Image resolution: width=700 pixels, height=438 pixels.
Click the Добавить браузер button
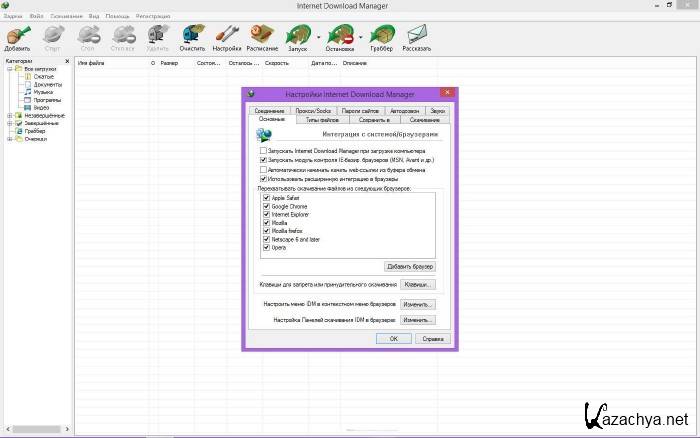410,267
